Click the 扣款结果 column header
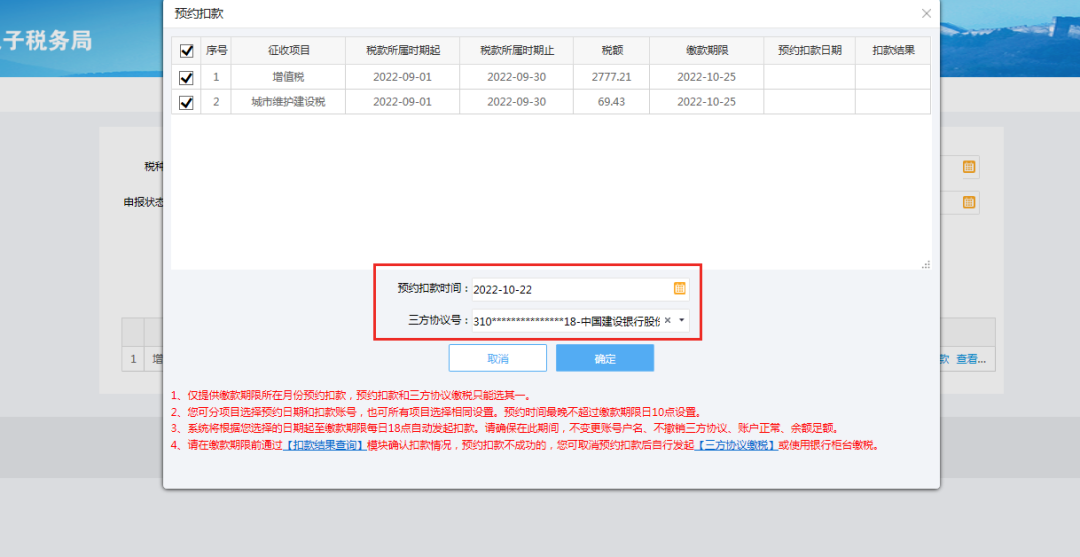The height and width of the screenshot is (557, 1080). [x=893, y=50]
